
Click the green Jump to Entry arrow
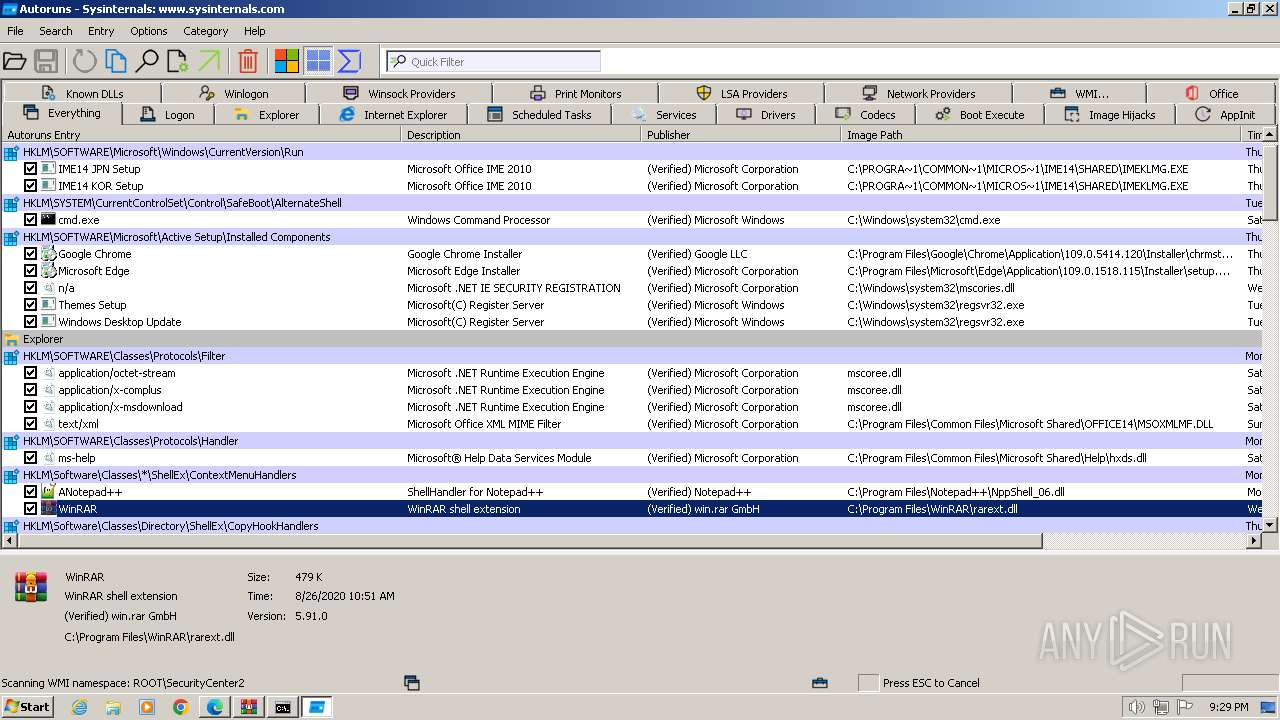coord(209,61)
